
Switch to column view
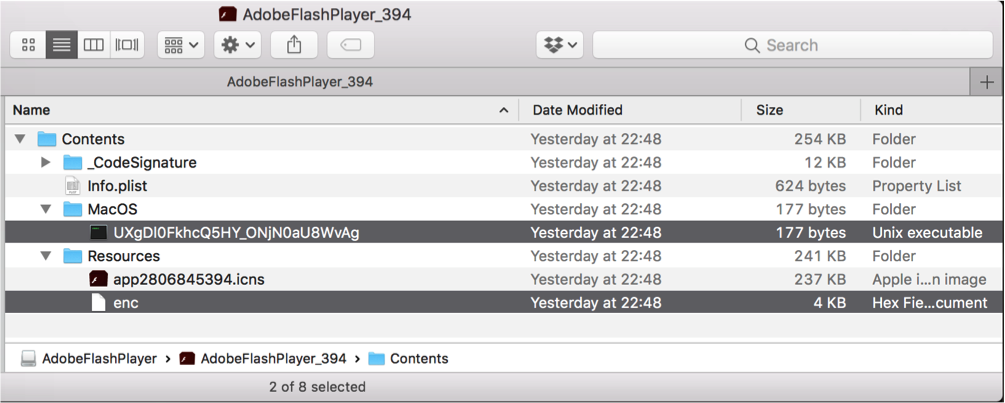[x=94, y=45]
